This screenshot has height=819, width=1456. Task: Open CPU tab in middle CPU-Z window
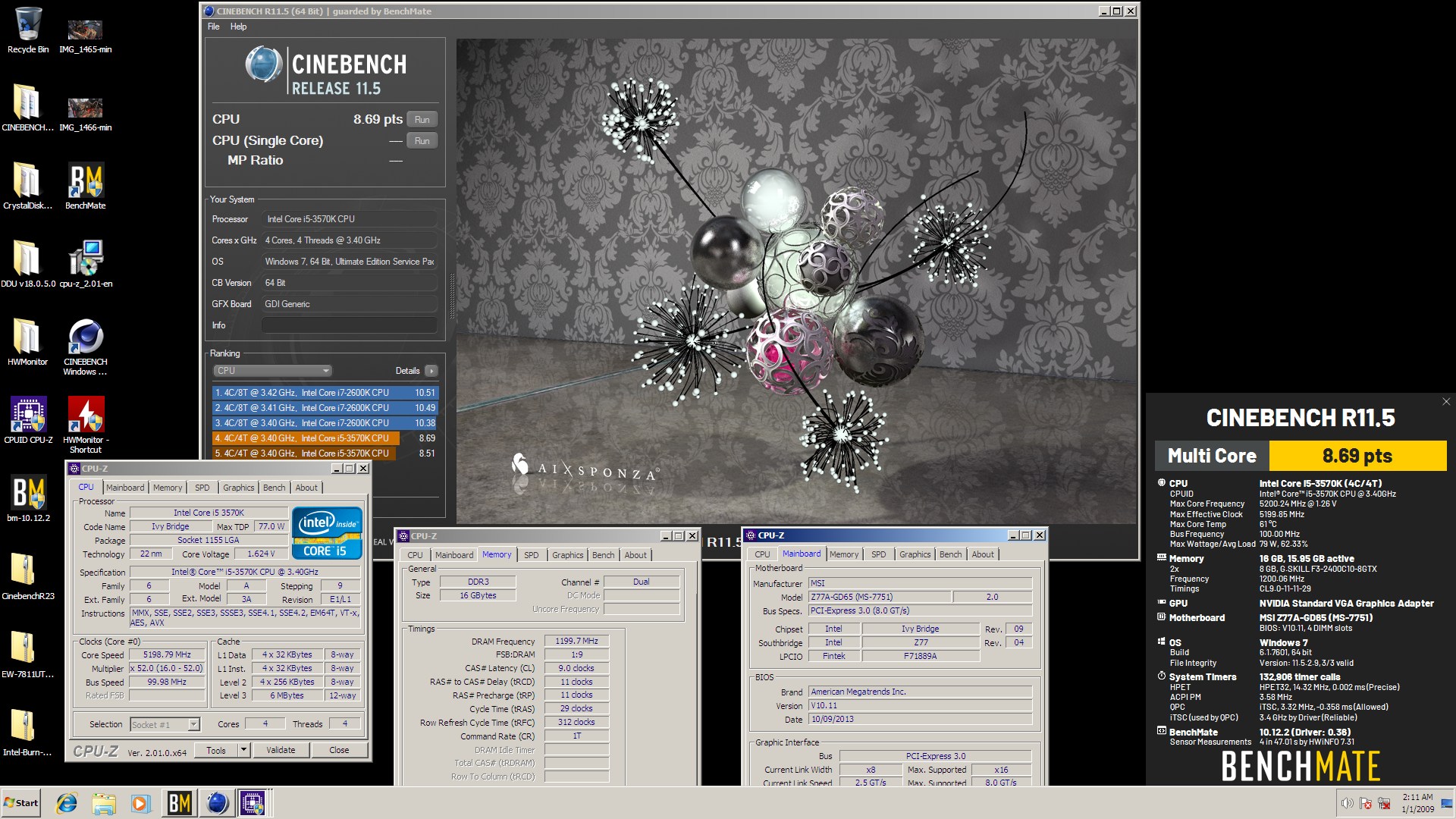(416, 555)
